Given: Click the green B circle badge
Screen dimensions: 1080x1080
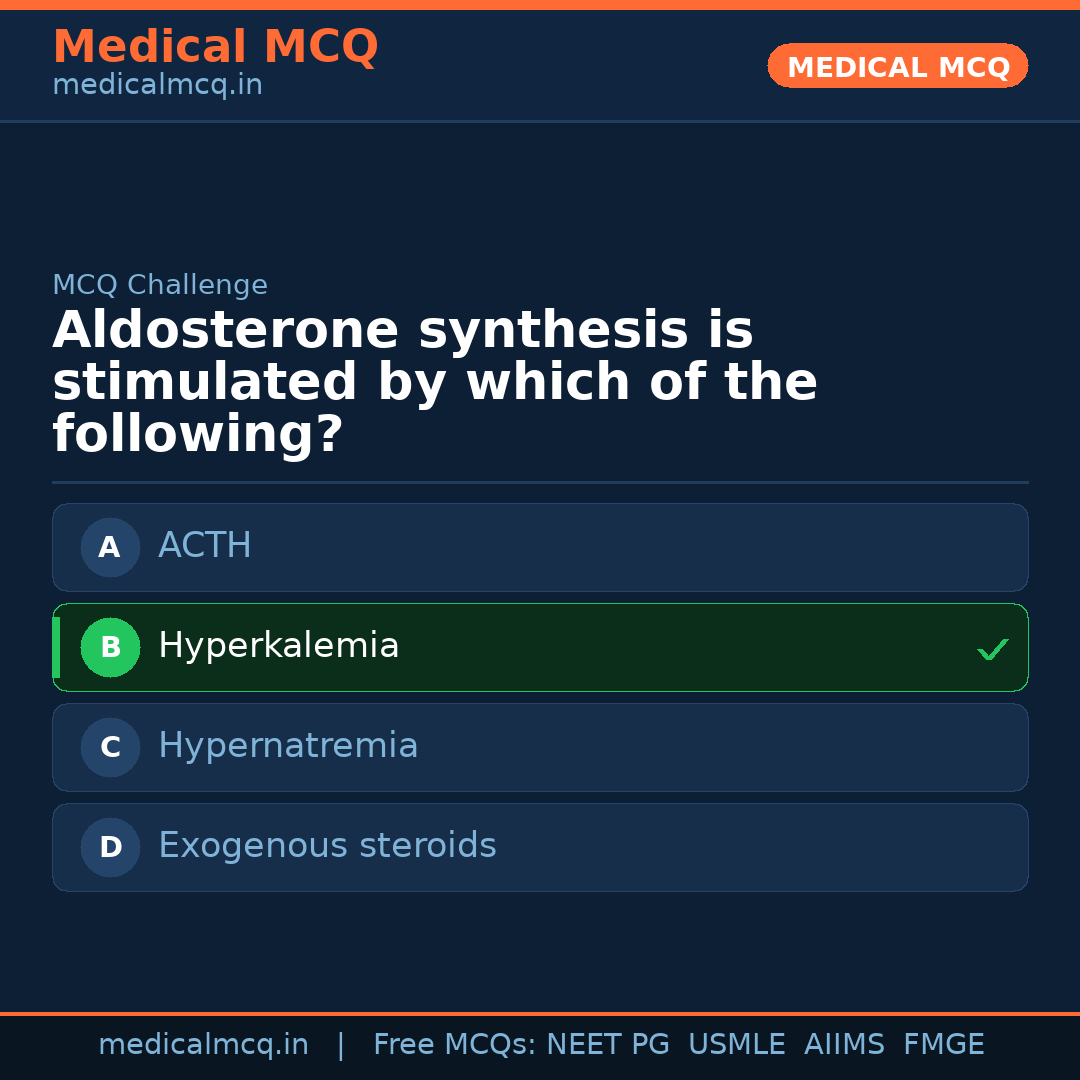Looking at the screenshot, I should click(x=110, y=647).
